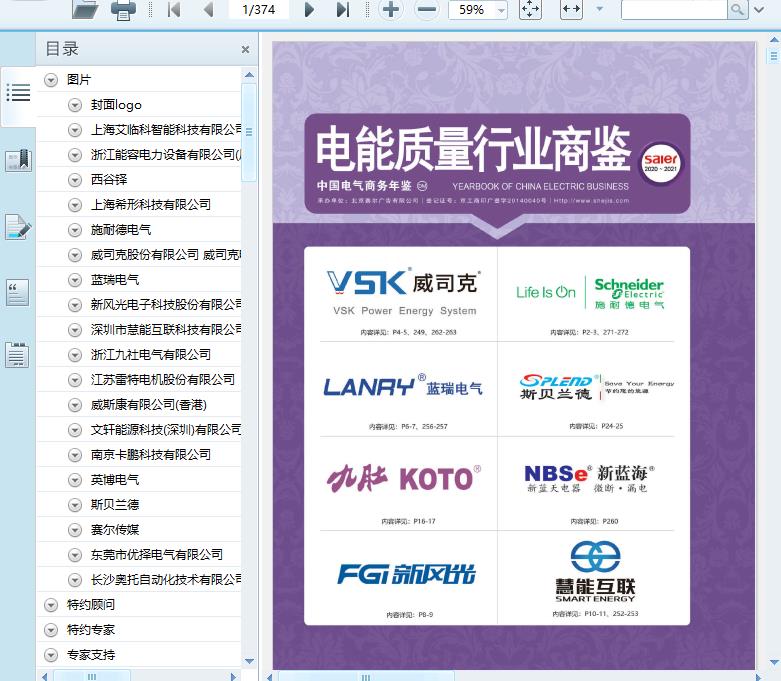
Task: Go to the next page
Action: [309, 9]
